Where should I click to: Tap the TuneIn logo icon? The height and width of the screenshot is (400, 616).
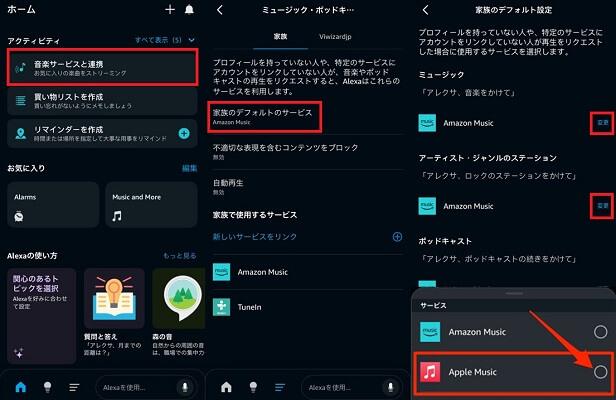coord(221,307)
